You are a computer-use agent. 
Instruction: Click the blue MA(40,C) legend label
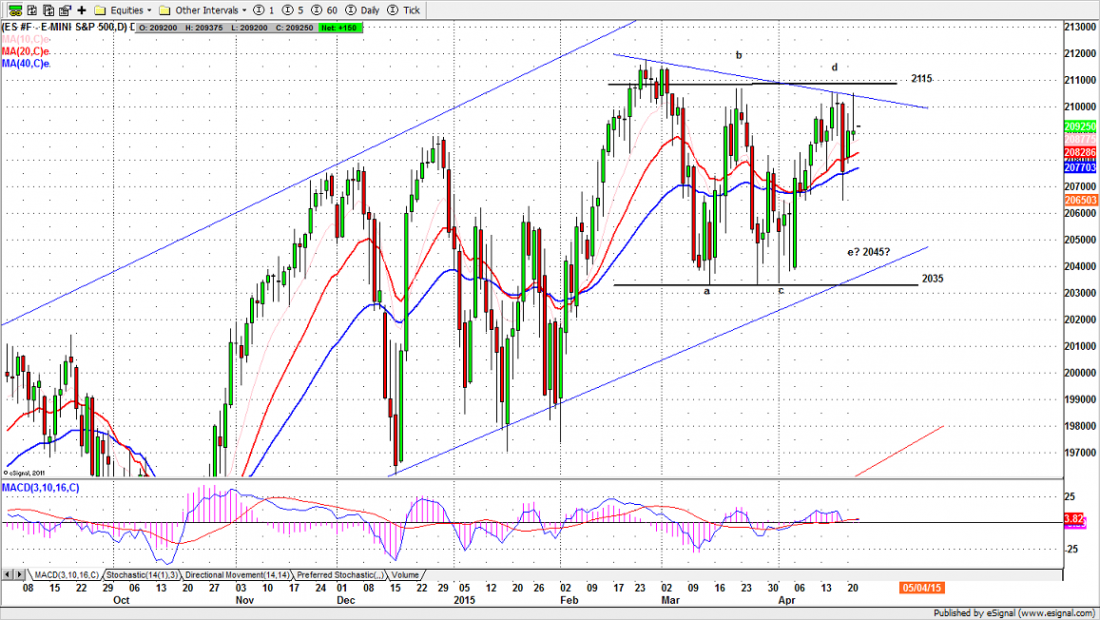(x=26, y=63)
